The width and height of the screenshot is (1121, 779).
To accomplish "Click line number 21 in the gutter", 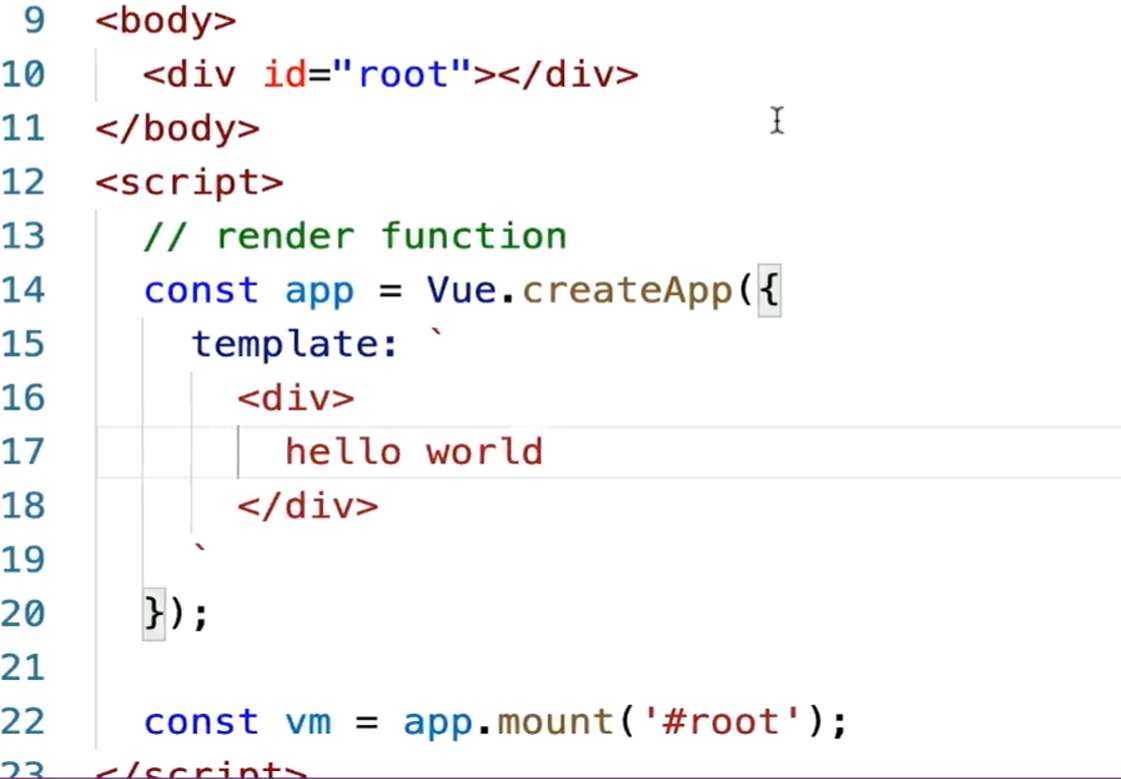I will 23,668.
